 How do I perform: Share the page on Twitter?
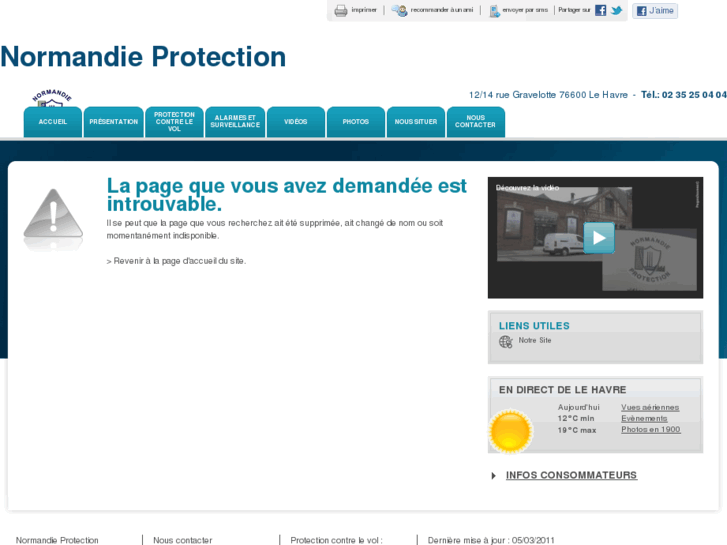click(616, 10)
